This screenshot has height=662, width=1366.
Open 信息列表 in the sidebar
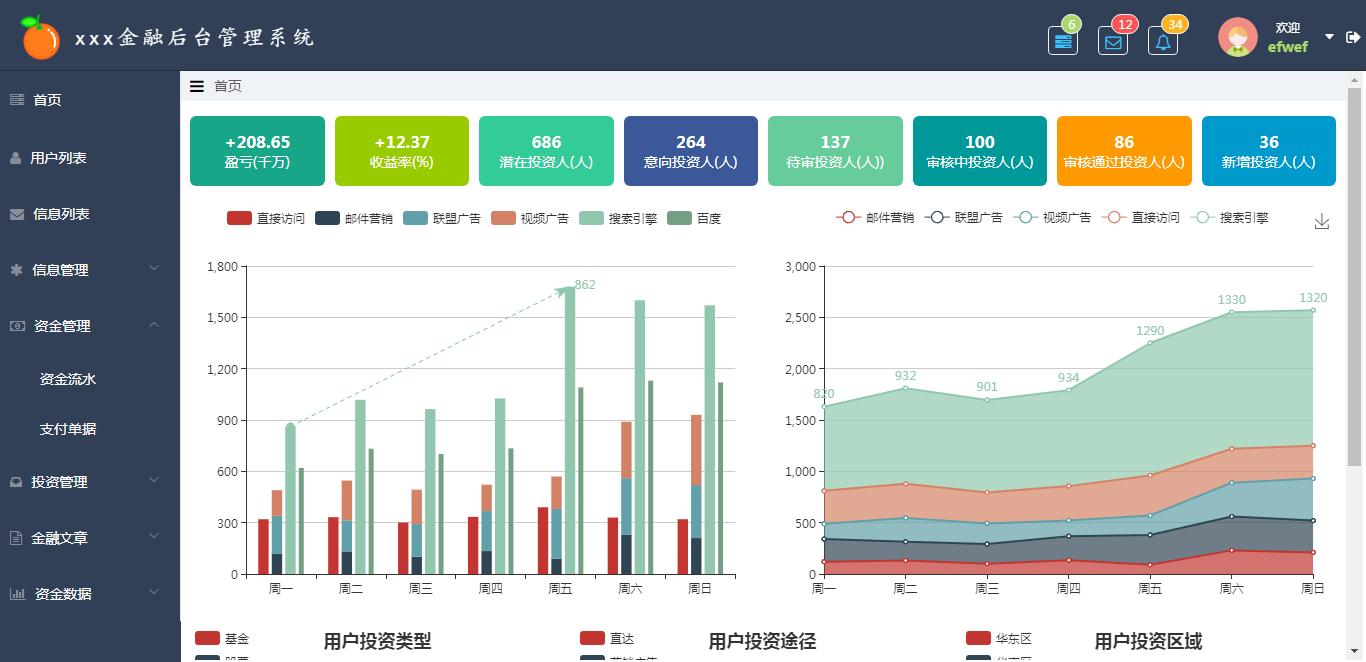[x=61, y=214]
